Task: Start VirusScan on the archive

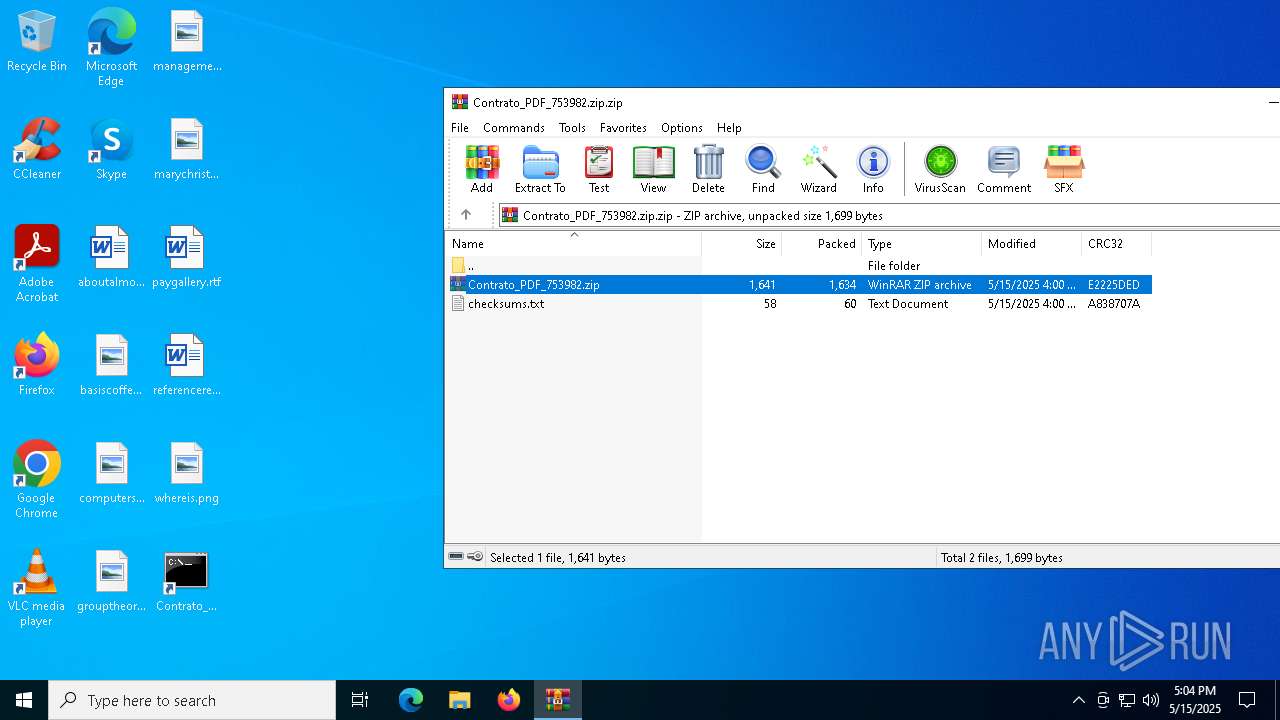Action: (940, 169)
